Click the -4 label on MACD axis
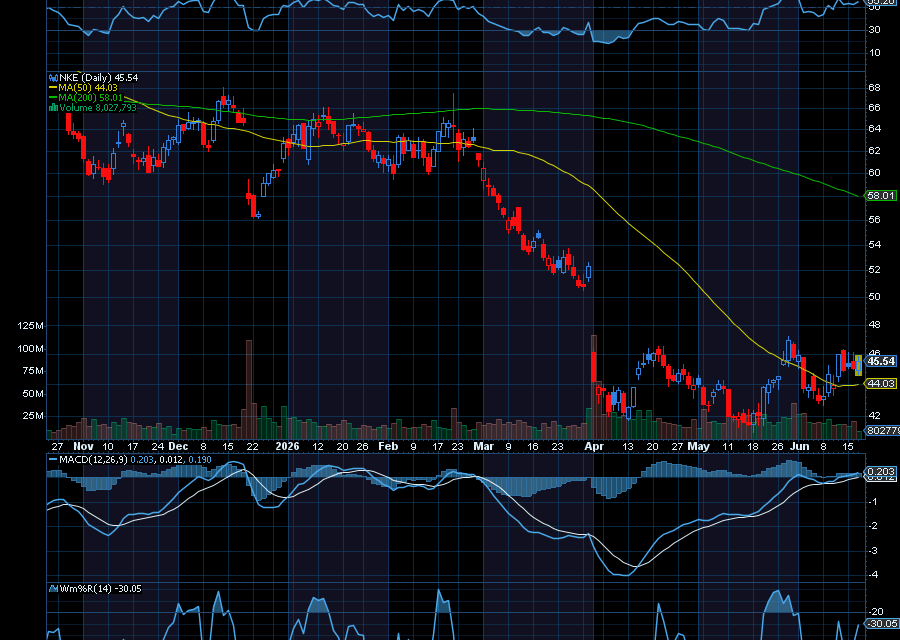The image size is (900, 640). [x=872, y=575]
